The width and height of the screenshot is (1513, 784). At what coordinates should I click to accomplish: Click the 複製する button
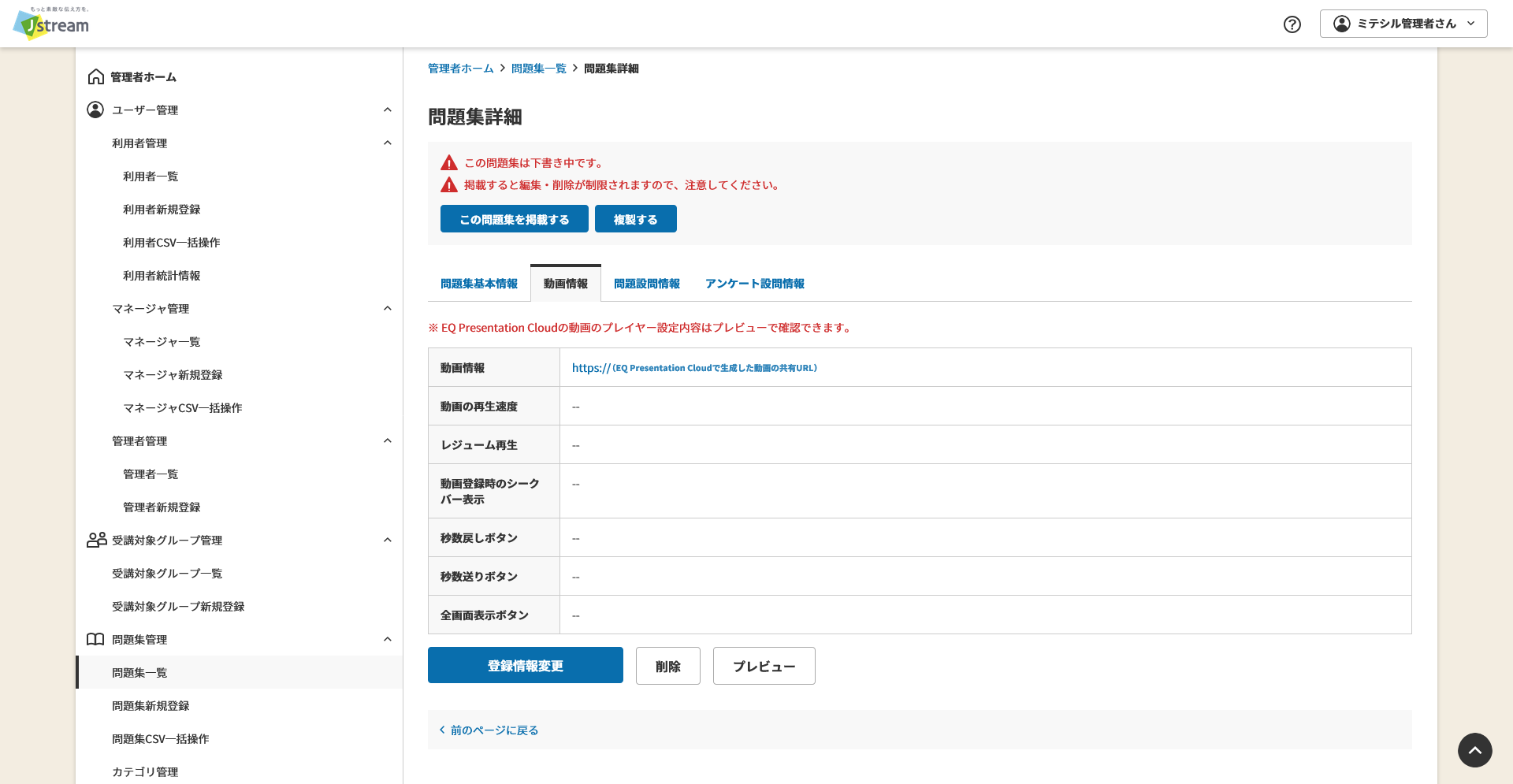[636, 219]
